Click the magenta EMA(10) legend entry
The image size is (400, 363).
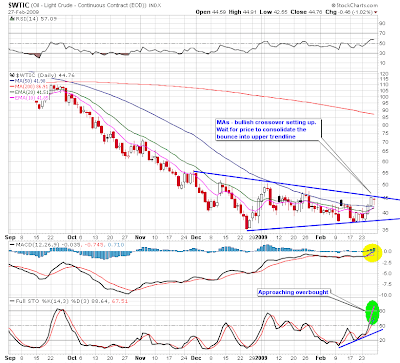point(29,98)
